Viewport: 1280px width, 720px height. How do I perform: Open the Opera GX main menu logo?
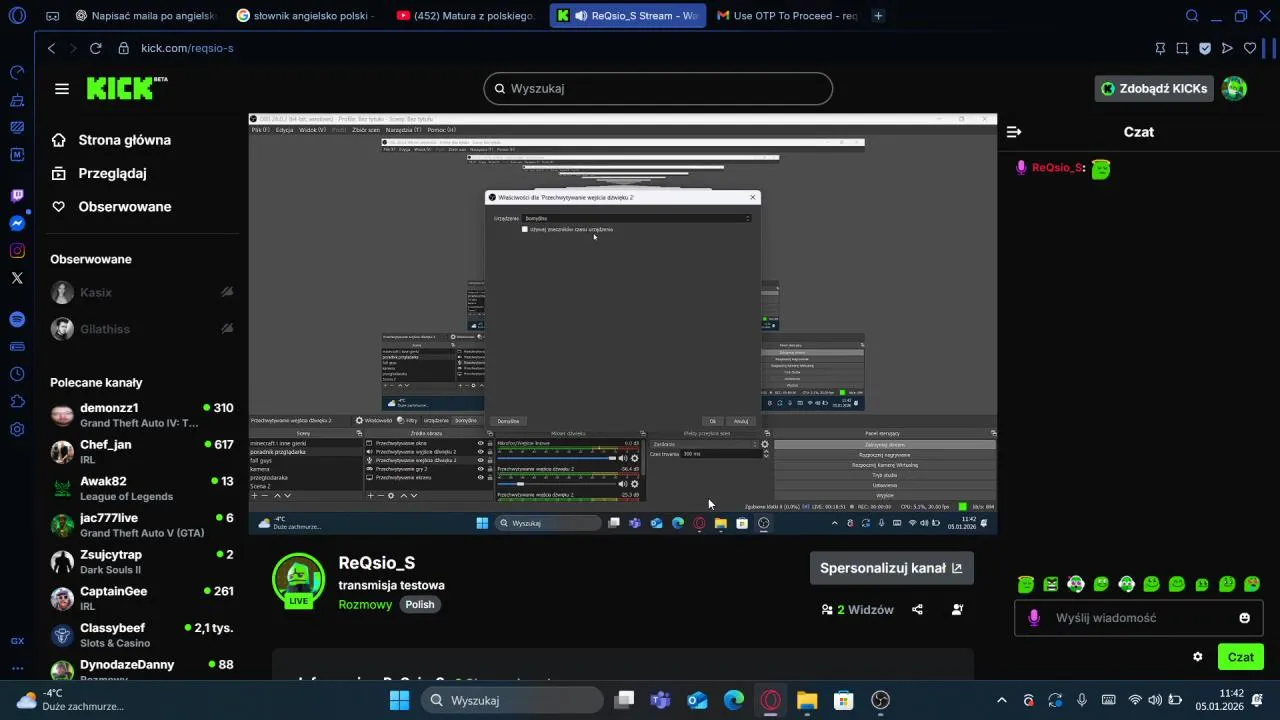(x=17, y=16)
